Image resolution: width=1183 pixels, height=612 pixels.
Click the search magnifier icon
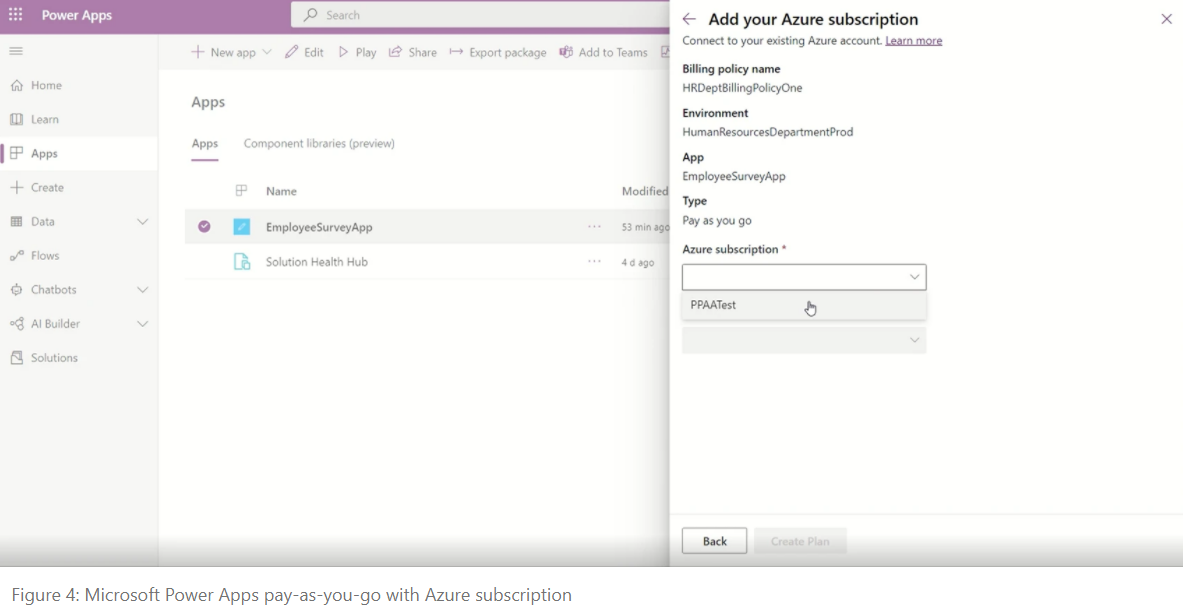point(310,15)
